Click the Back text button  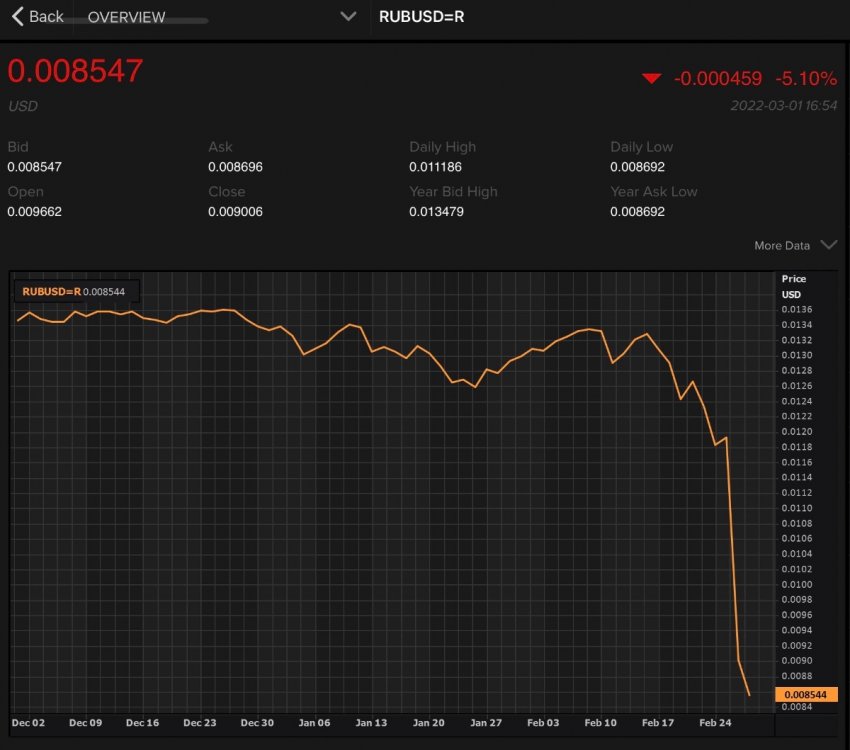tap(46, 16)
